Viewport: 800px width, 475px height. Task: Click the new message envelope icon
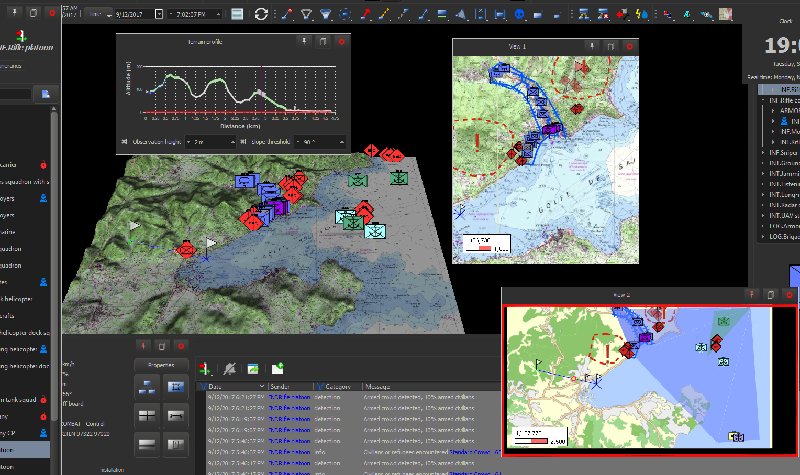(277, 368)
